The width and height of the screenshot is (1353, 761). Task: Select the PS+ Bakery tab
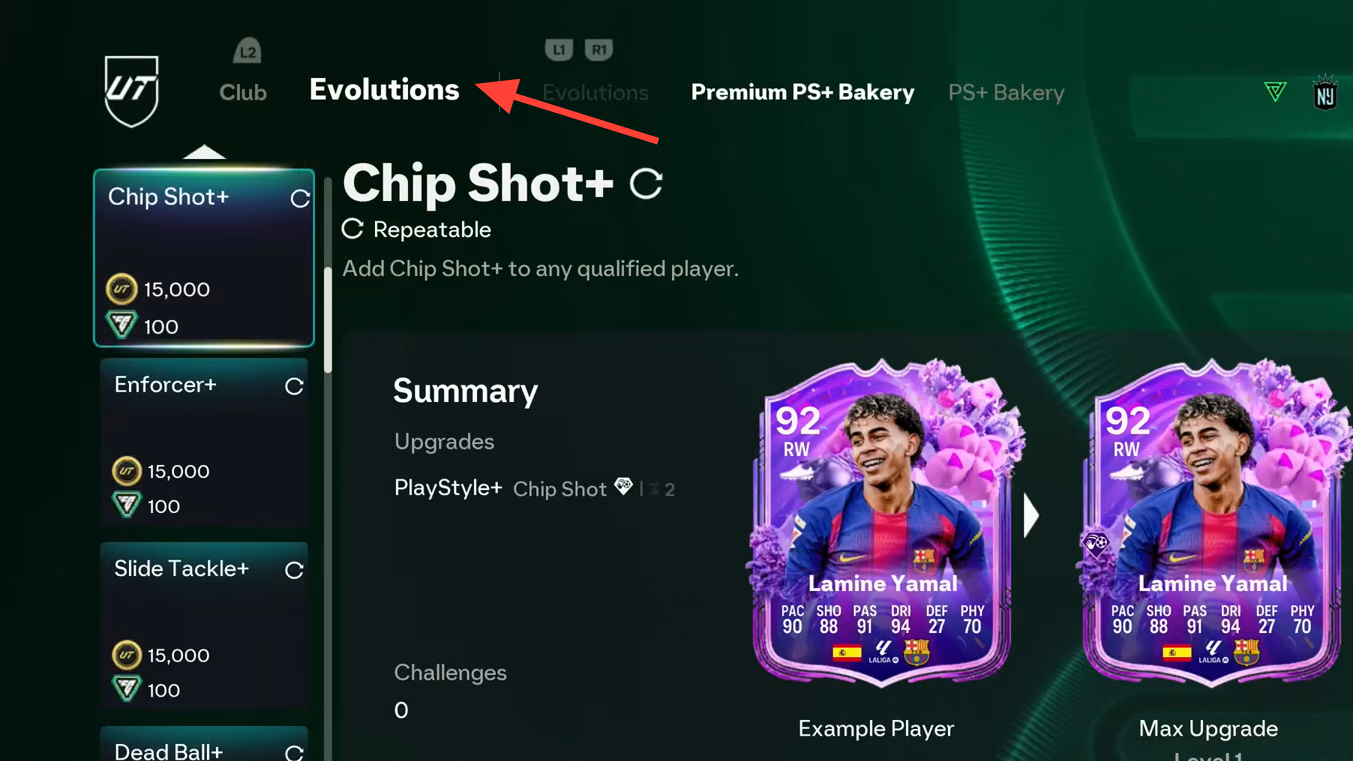point(1006,92)
